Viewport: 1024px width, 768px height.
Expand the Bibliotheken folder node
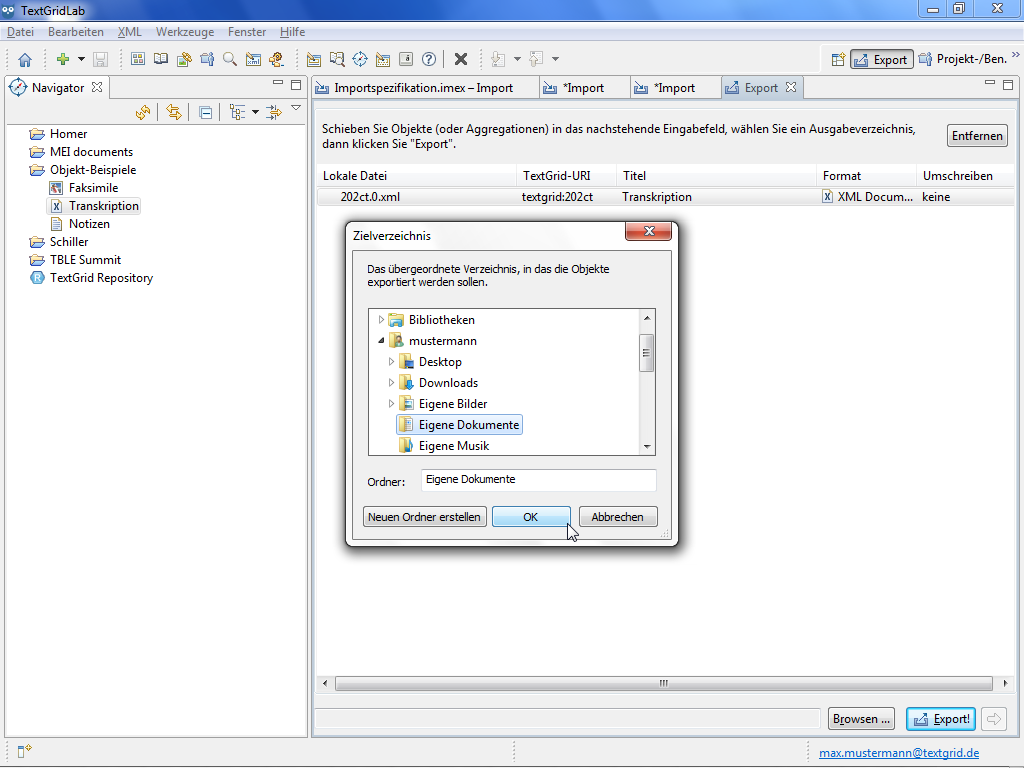click(381, 320)
